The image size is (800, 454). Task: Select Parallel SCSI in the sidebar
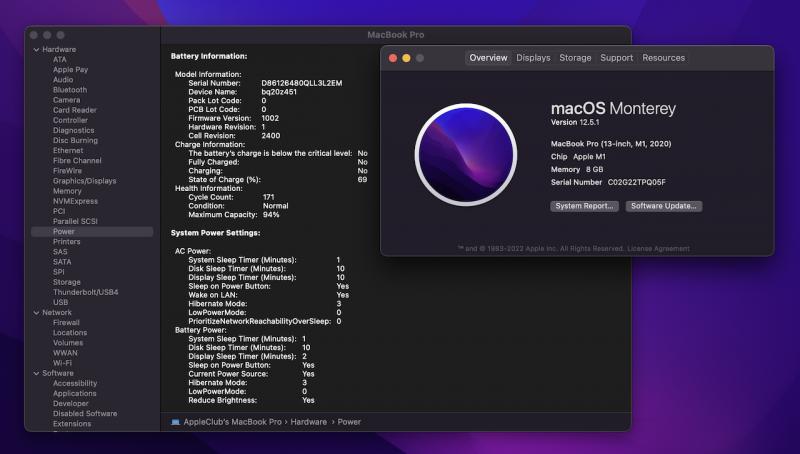75,221
